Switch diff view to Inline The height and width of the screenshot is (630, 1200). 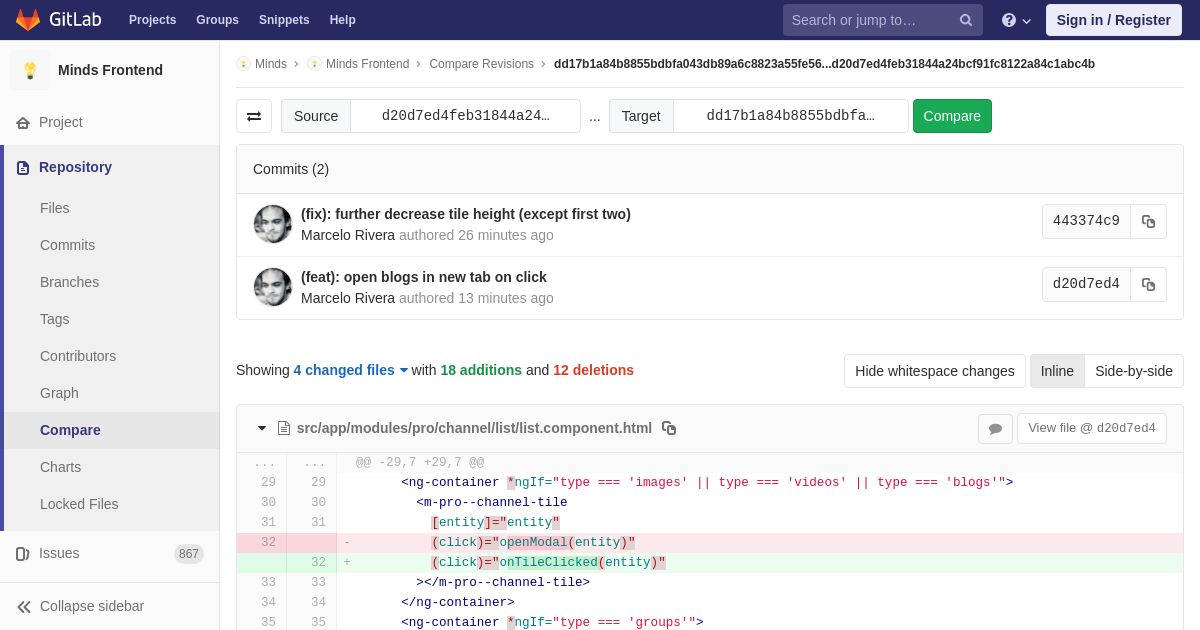point(1057,371)
